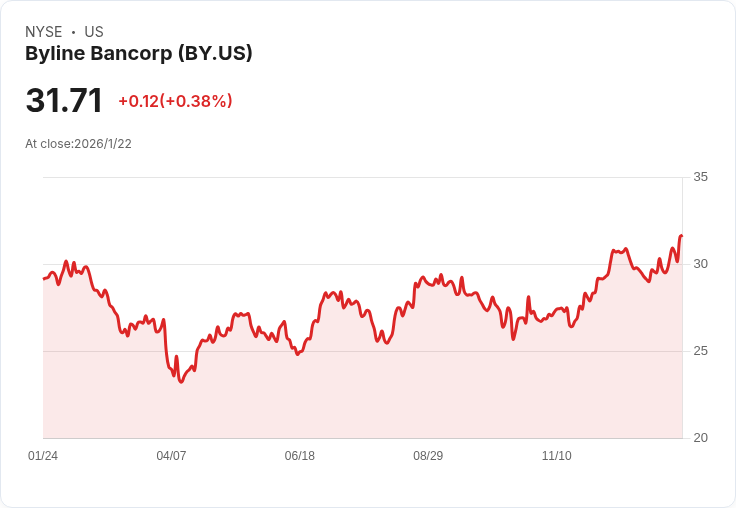Screen dimensions: 736x508
Task: Click the 25 y-axis label
Action: pos(700,351)
